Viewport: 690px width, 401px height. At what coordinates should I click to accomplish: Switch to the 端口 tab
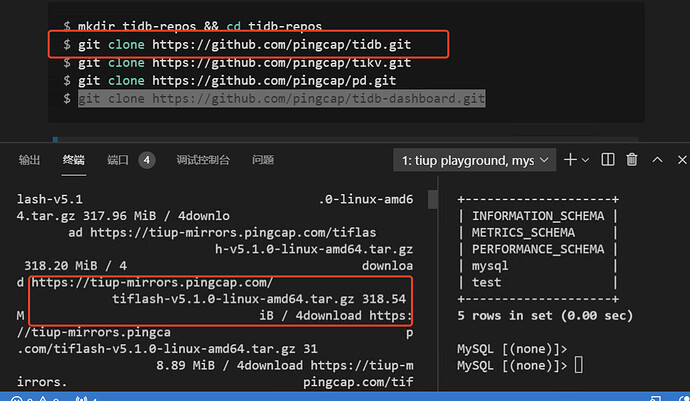pyautogui.click(x=117, y=160)
